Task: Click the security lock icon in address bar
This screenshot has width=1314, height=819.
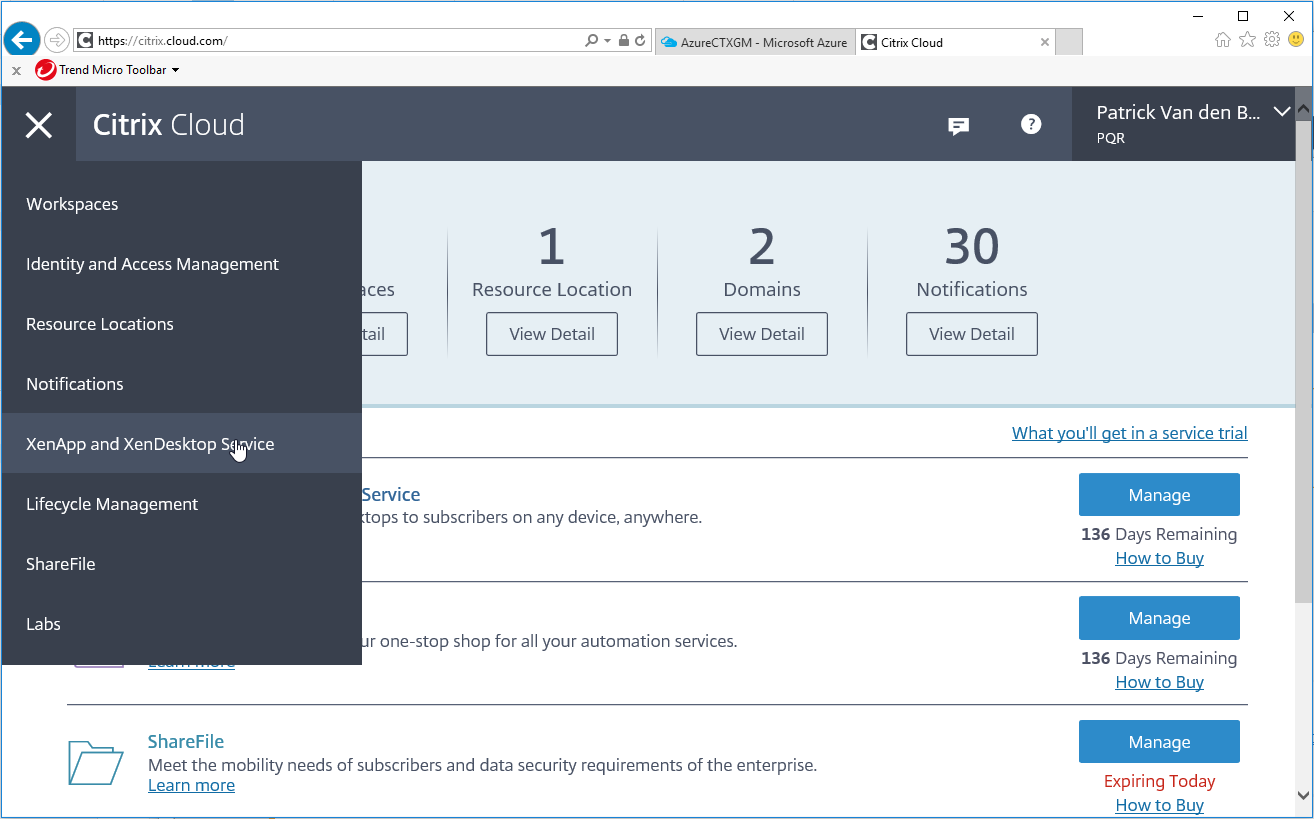Action: (x=624, y=41)
